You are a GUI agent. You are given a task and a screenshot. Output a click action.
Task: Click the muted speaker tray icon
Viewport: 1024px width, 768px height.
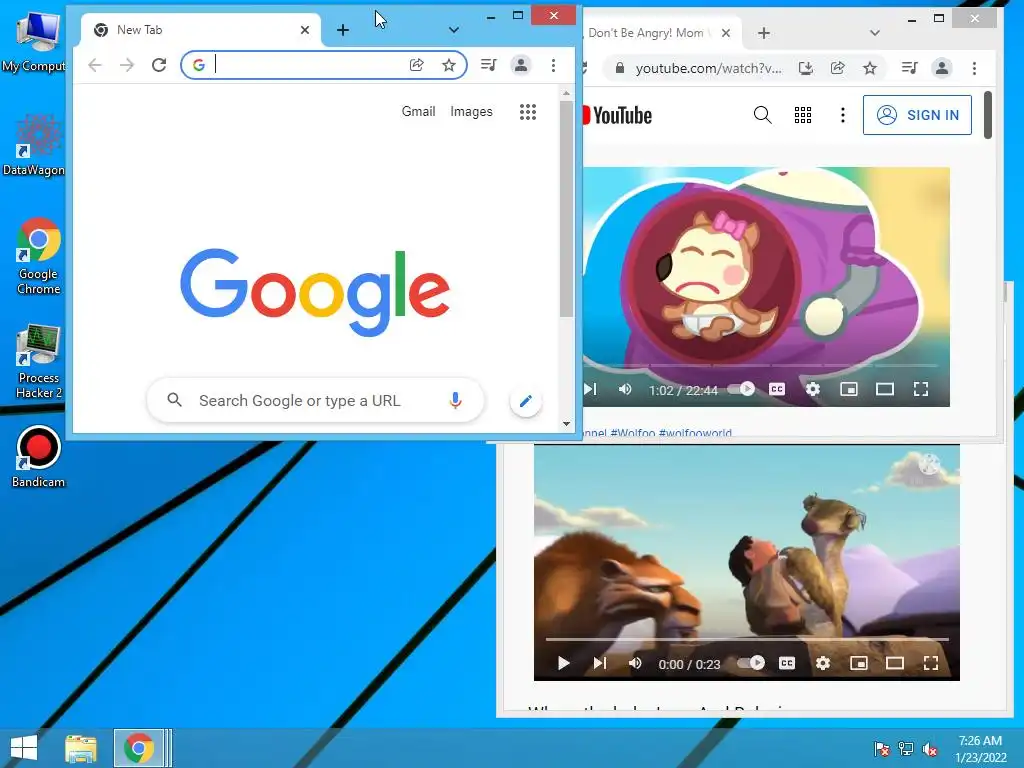point(929,749)
